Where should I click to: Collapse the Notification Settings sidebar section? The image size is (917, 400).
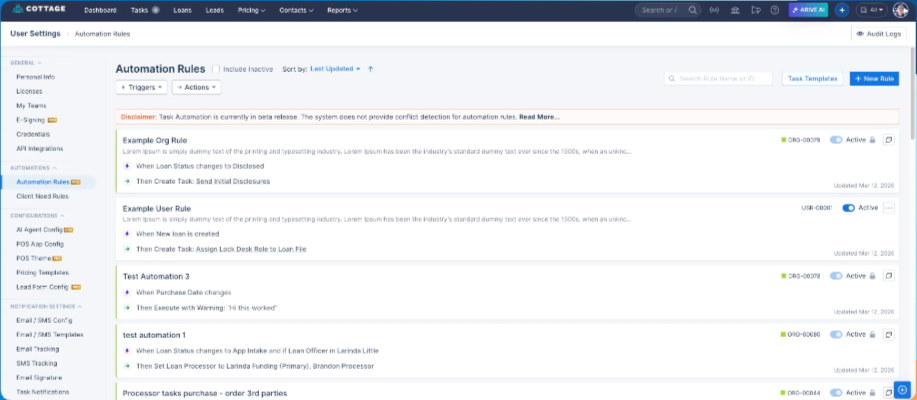point(46,306)
